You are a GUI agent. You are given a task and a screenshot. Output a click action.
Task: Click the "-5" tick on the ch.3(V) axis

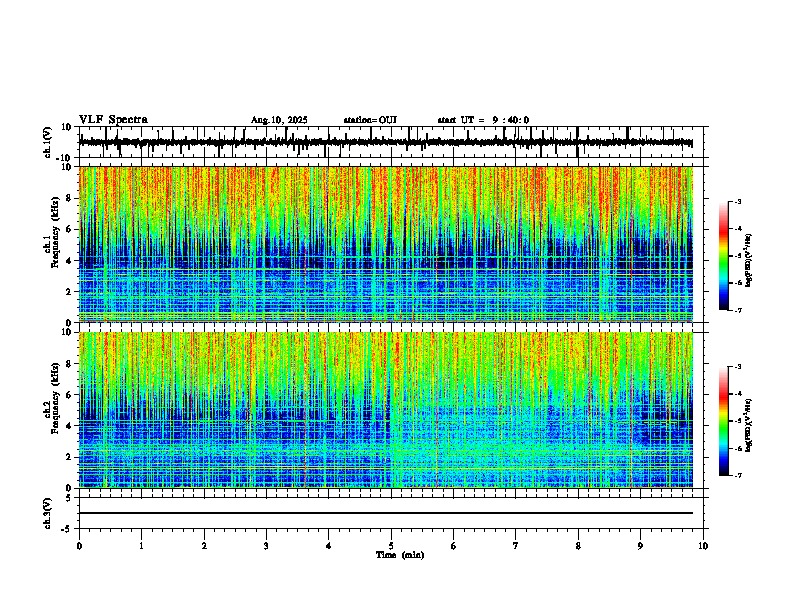[68, 529]
